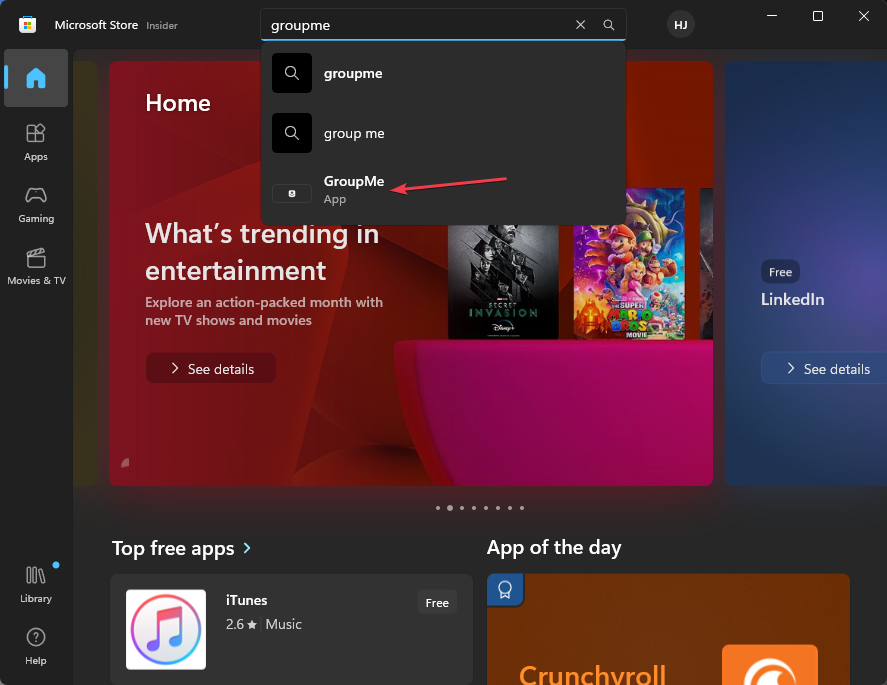Screen dimensions: 887x685
Task: Clear the search box text
Action: (580, 25)
